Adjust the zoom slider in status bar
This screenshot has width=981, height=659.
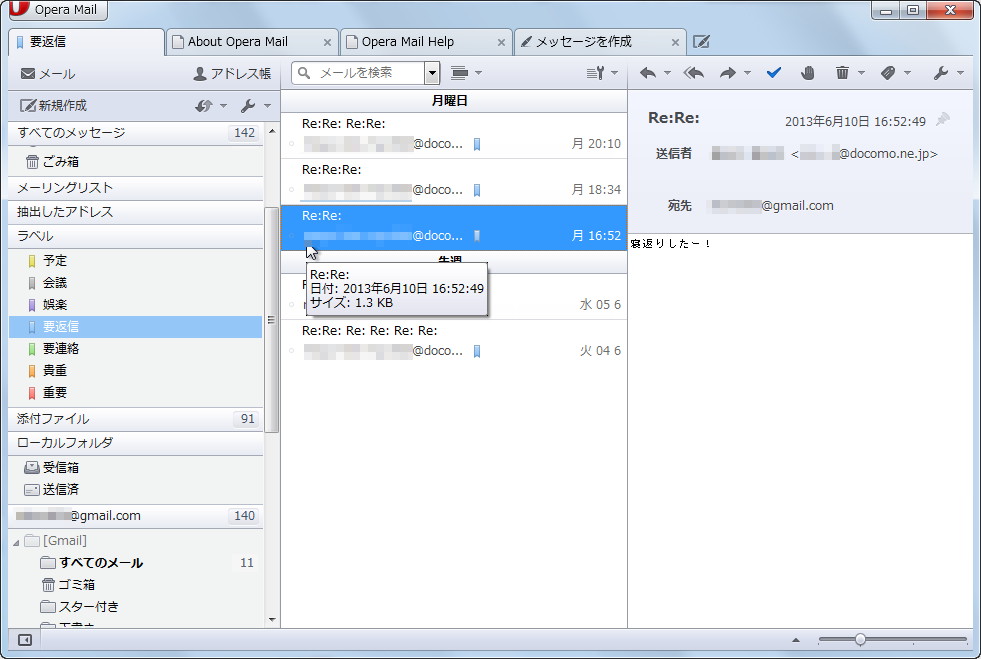860,639
